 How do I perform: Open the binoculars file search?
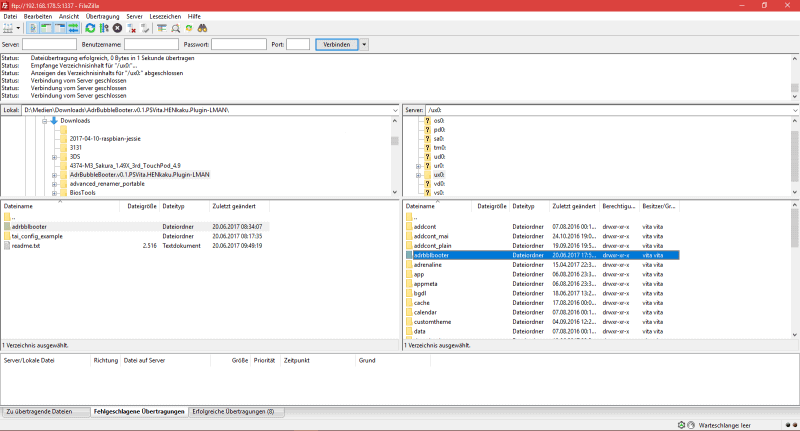pos(203,28)
